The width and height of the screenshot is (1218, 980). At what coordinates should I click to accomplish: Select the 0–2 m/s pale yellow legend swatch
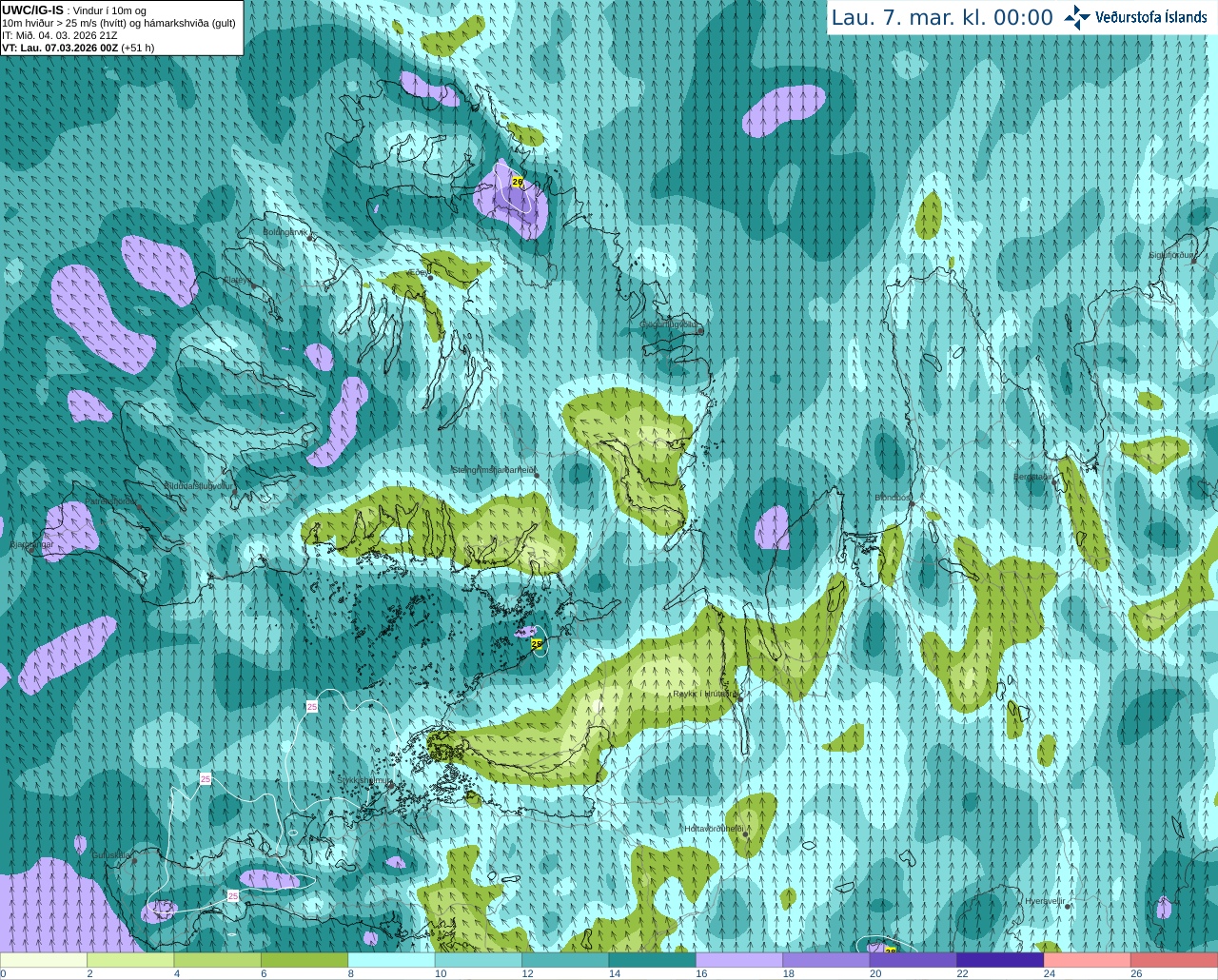(44, 960)
